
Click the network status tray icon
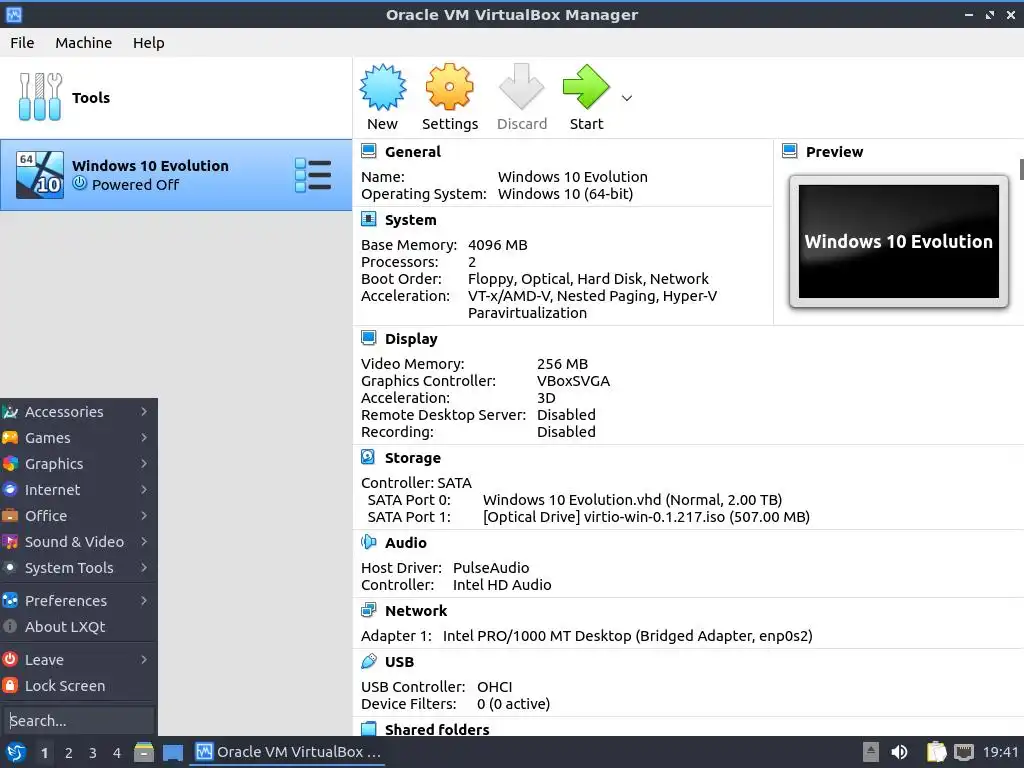coord(964,752)
